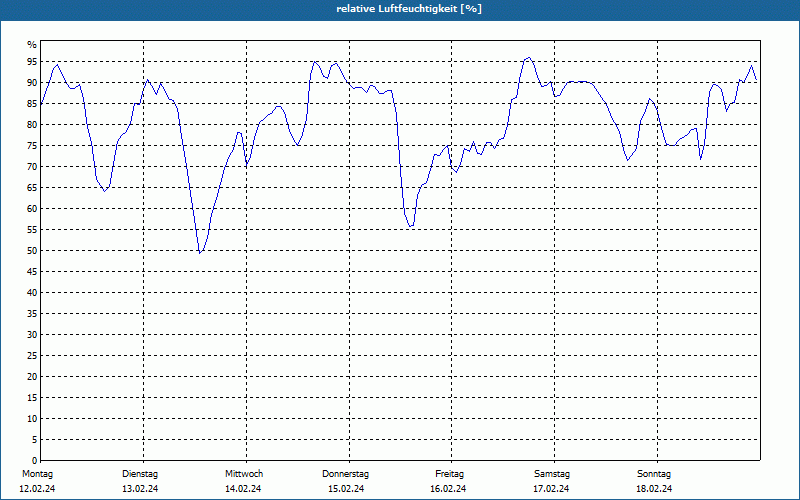Viewport: 800px width, 500px height.
Task: Click the 'Freitag' day label
Action: [x=449, y=474]
